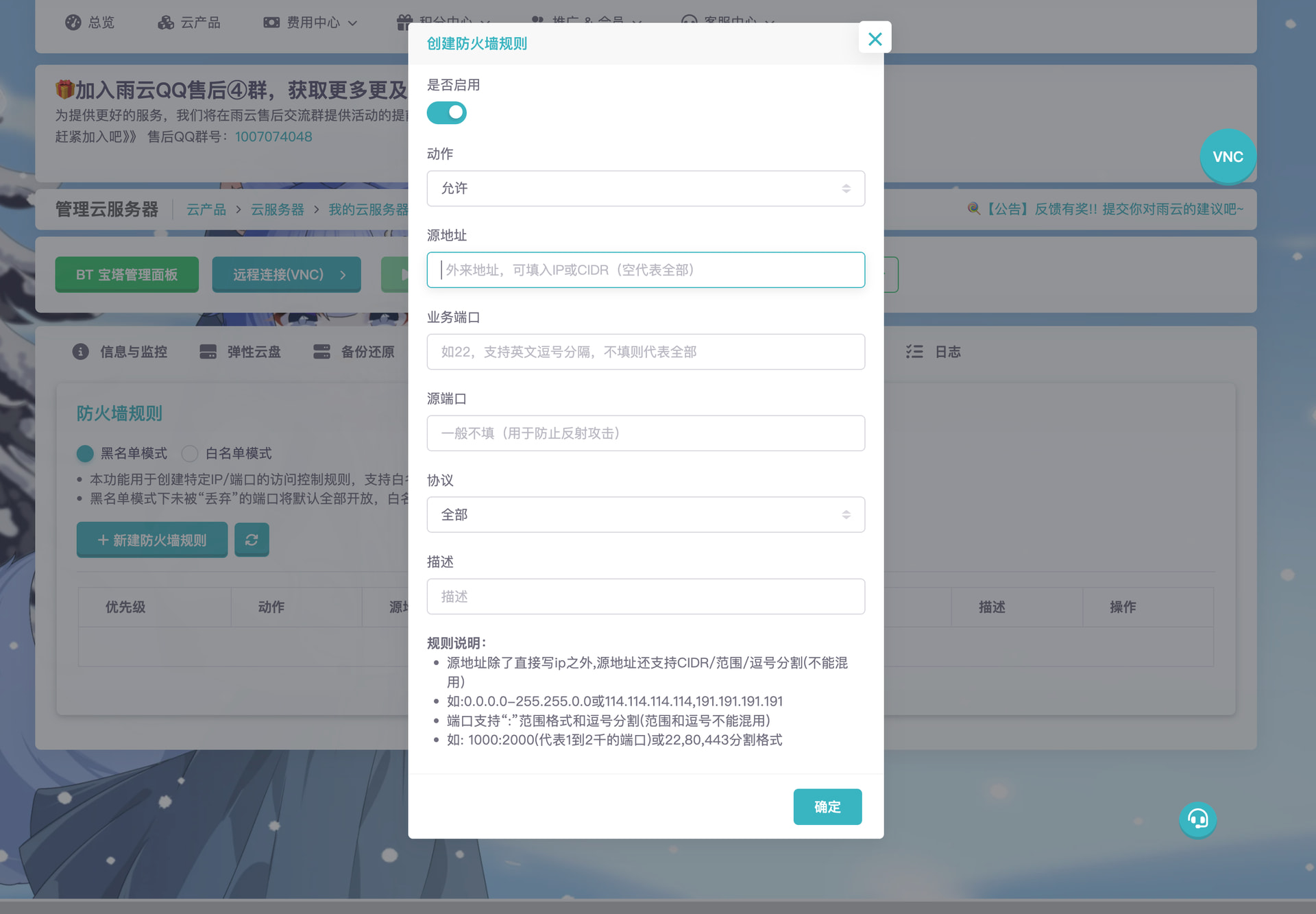Image resolution: width=1316 pixels, height=914 pixels.
Task: Select the 黑名单模式 radio button
Action: (x=85, y=453)
